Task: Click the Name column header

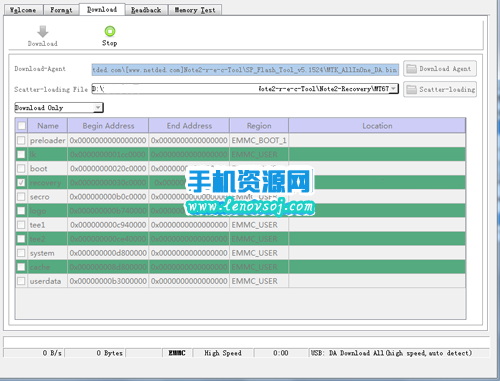Action: 48,126
